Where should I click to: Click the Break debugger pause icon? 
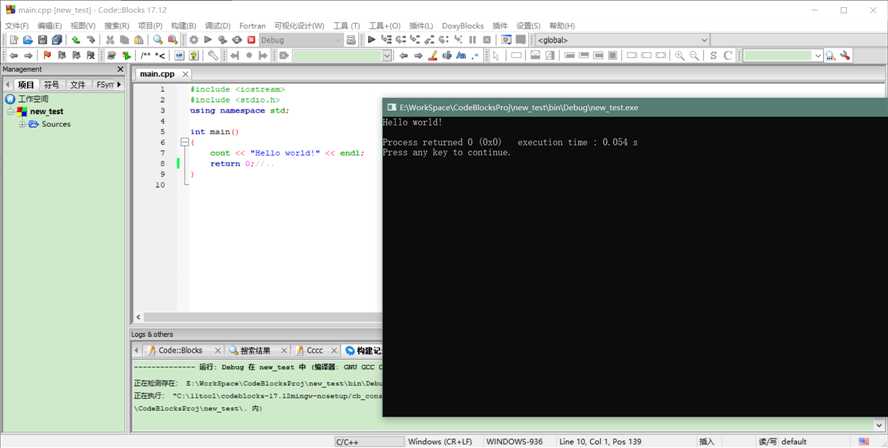coord(472,40)
